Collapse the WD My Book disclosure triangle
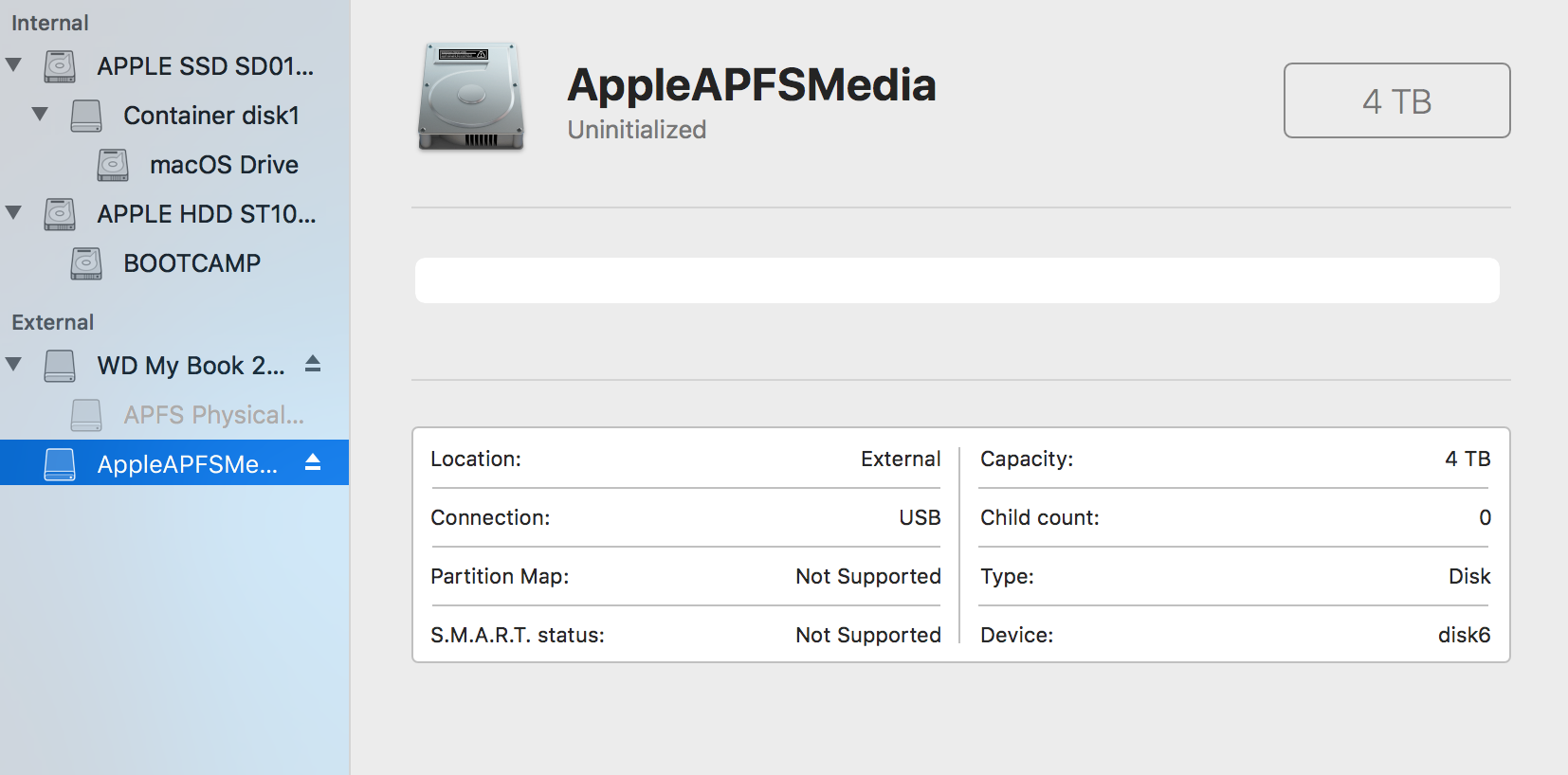The width and height of the screenshot is (1568, 775). click(13, 365)
